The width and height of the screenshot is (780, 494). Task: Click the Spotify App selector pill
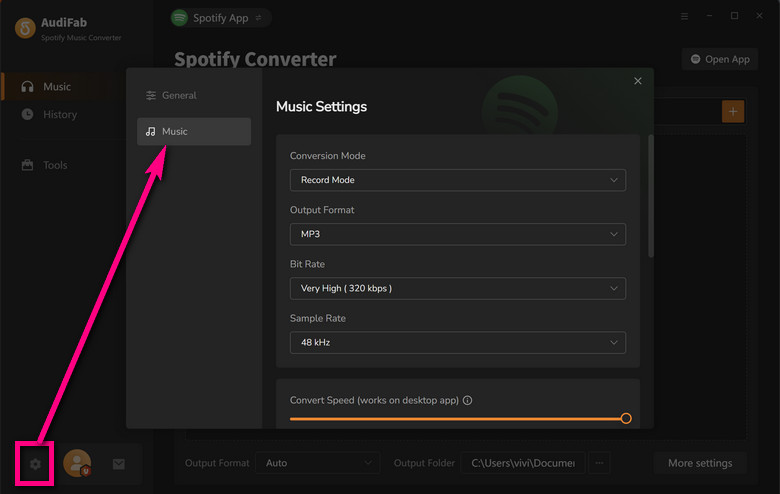(x=220, y=18)
